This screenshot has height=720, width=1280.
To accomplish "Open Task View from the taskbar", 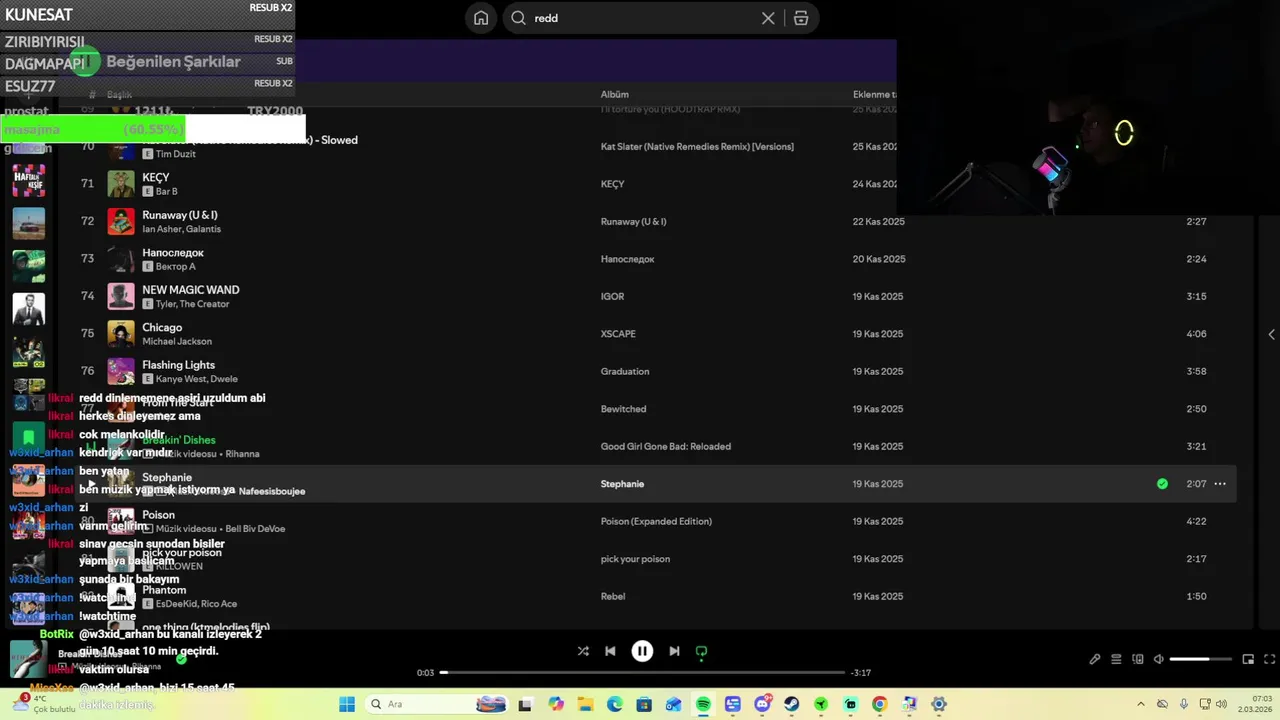I will 525,704.
